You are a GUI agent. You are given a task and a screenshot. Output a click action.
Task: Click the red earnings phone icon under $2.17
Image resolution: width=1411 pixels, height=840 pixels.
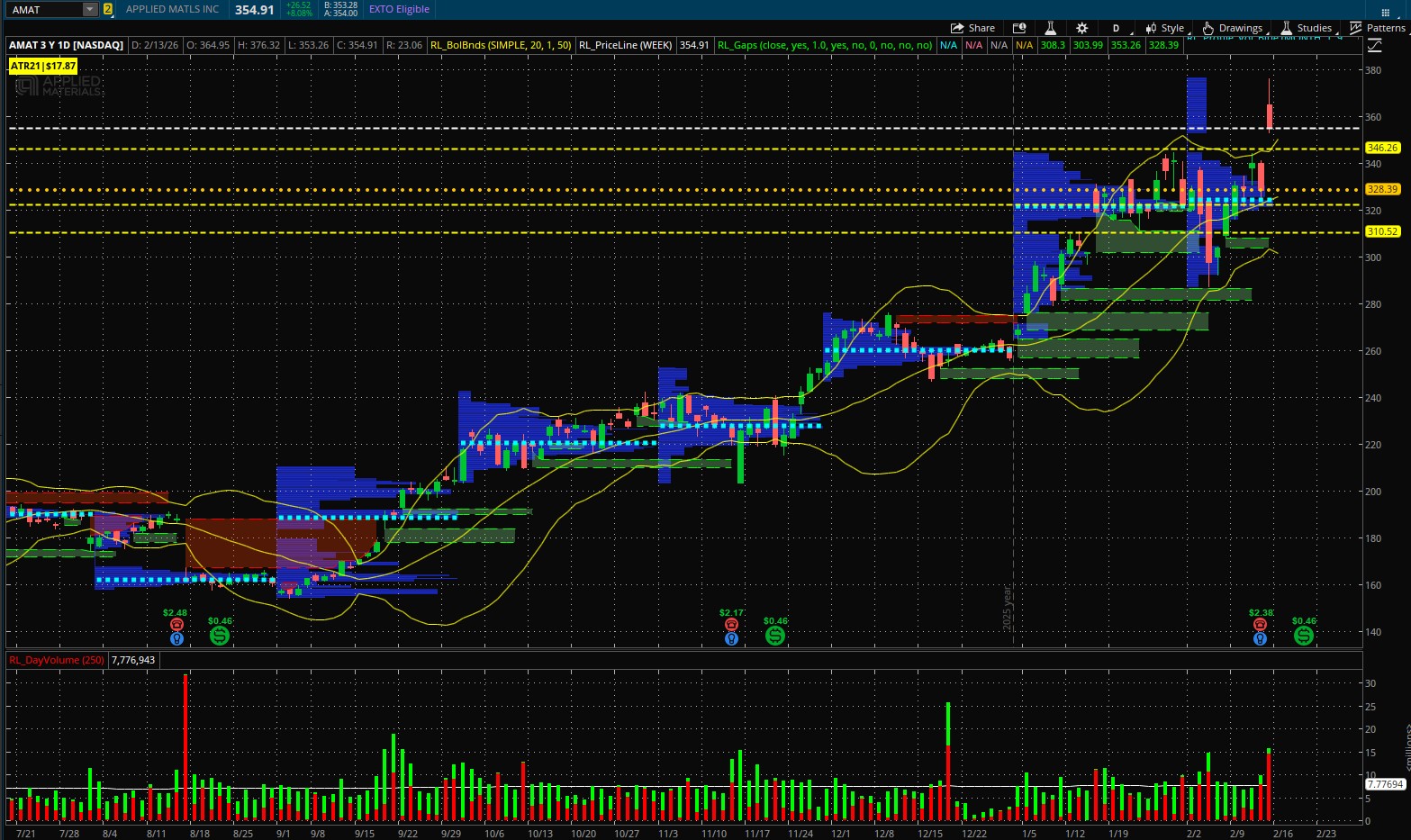pyautogui.click(x=731, y=625)
